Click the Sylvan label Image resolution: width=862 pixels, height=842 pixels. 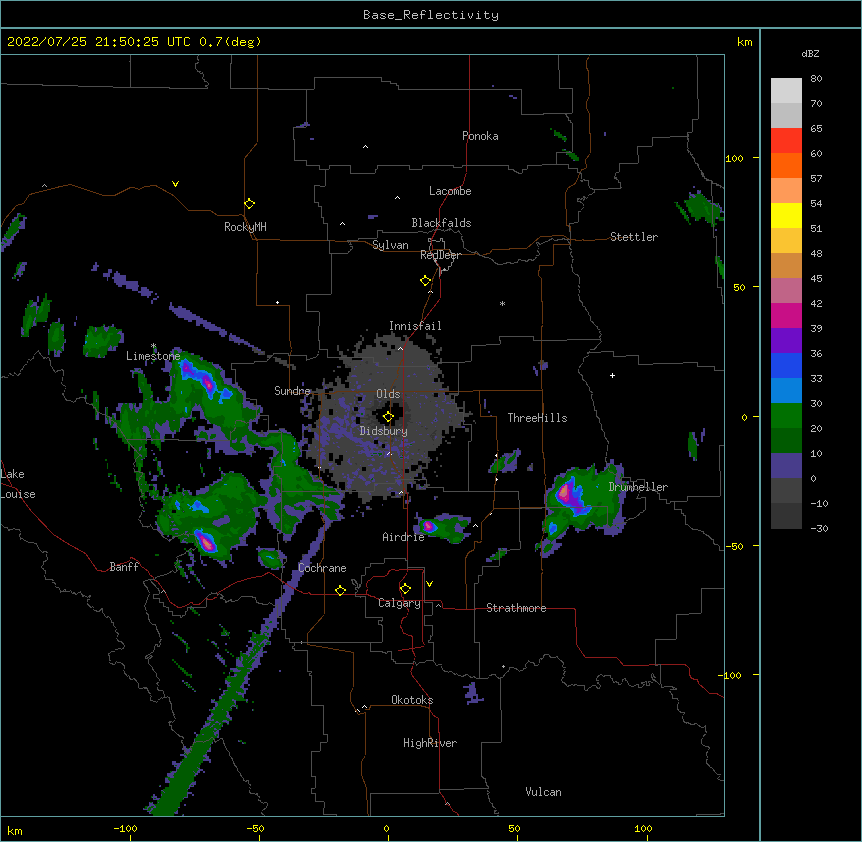point(390,245)
